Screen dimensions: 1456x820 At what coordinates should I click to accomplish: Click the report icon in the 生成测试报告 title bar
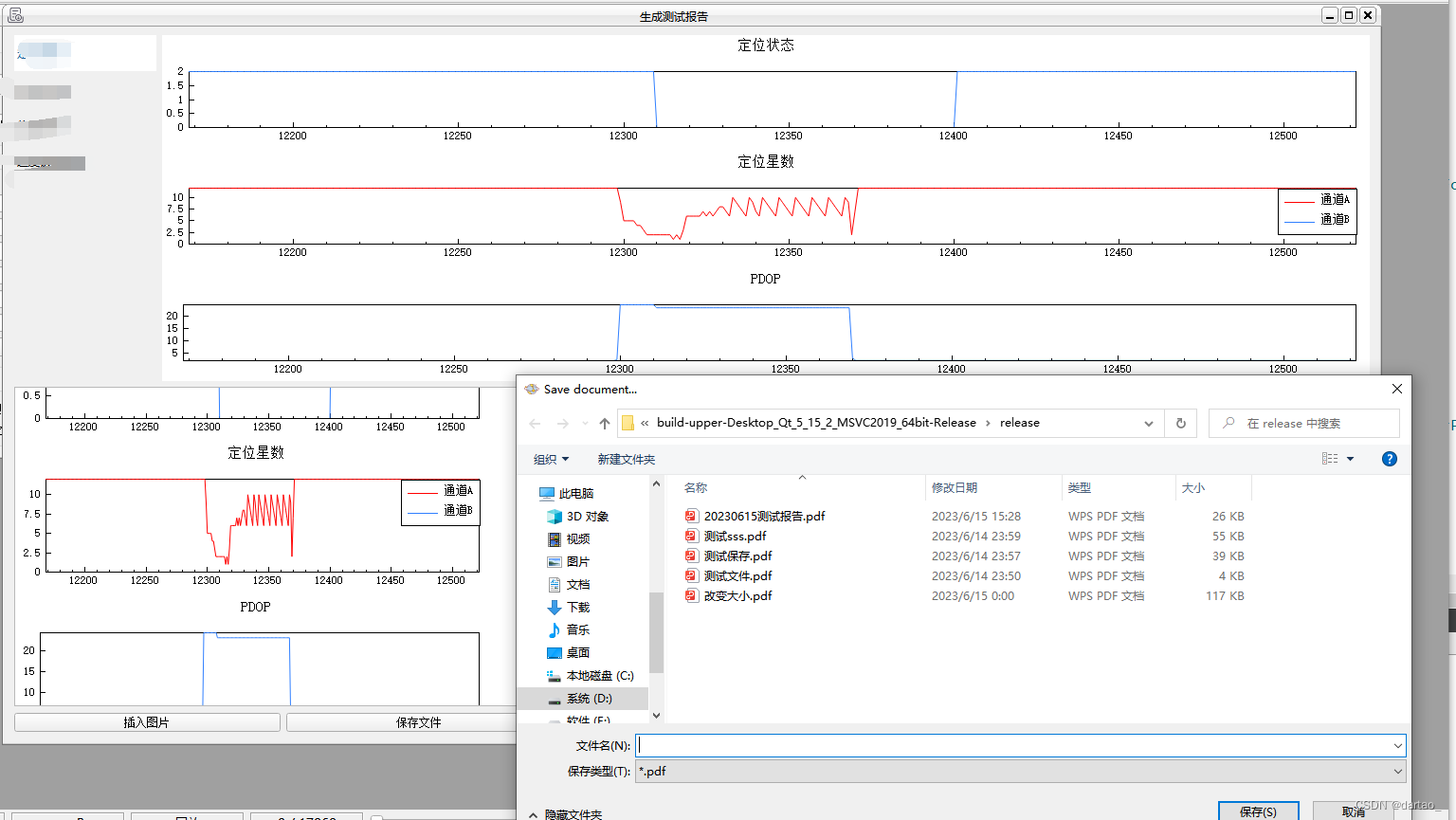[15, 14]
